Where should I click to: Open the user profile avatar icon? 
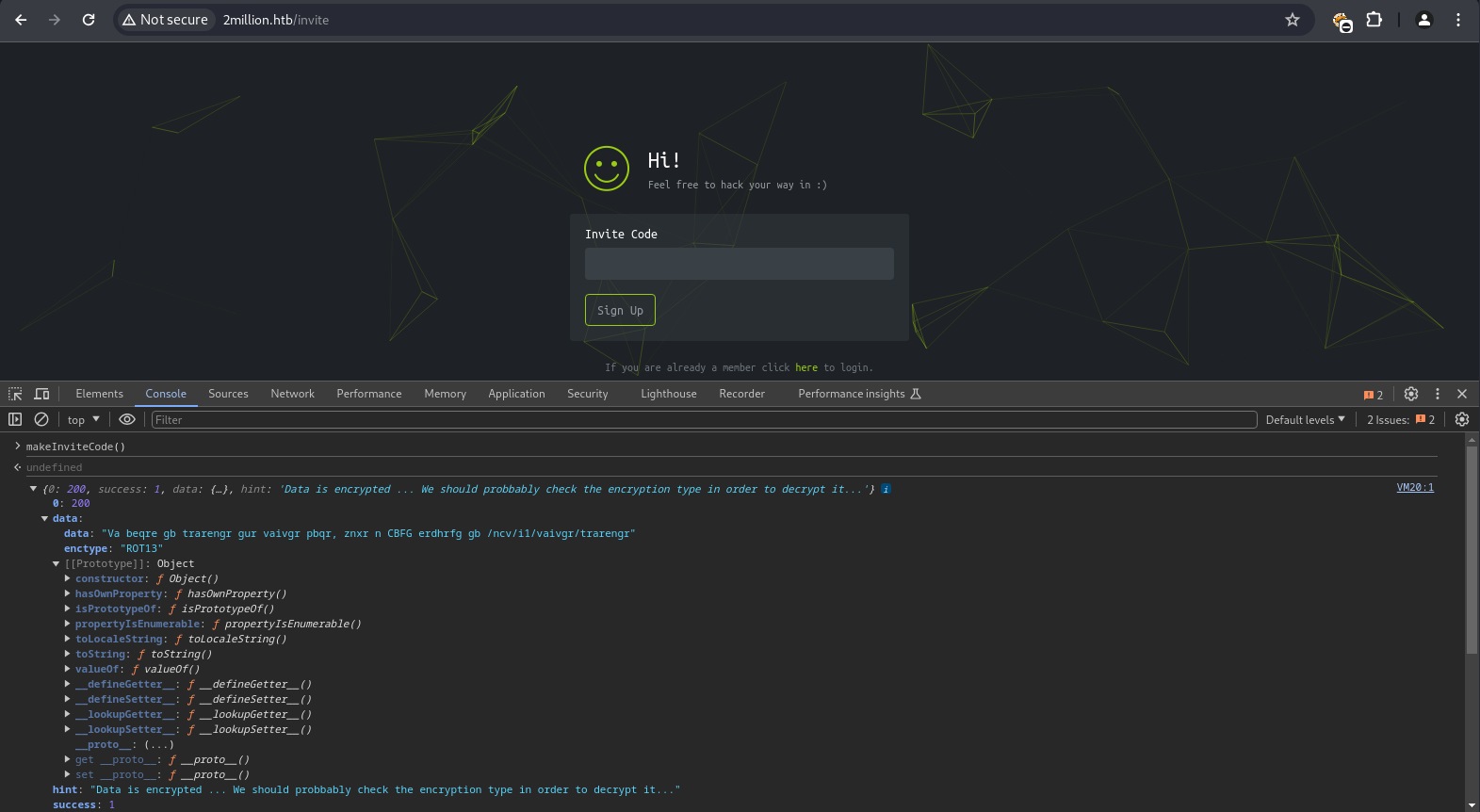(x=1423, y=20)
